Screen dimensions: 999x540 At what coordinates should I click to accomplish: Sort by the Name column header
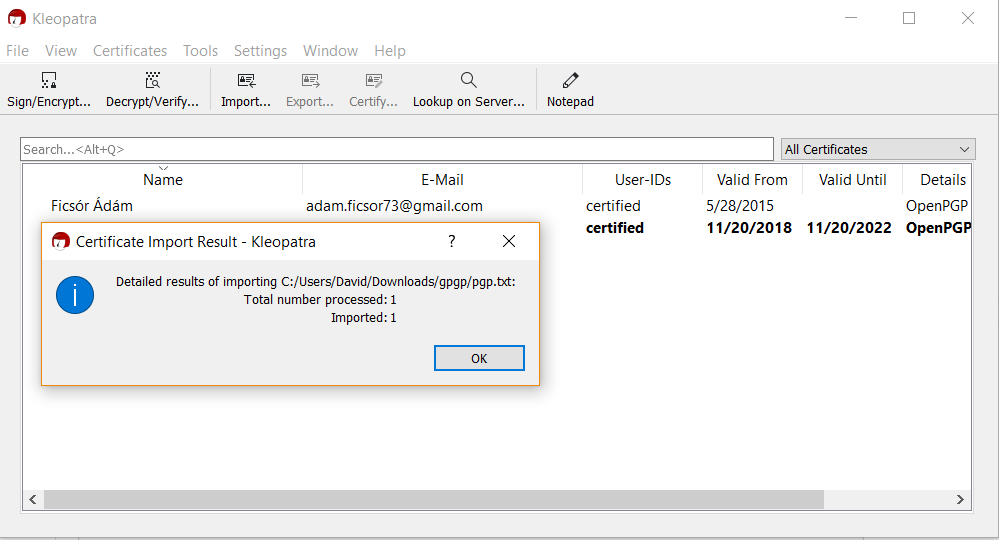click(163, 180)
